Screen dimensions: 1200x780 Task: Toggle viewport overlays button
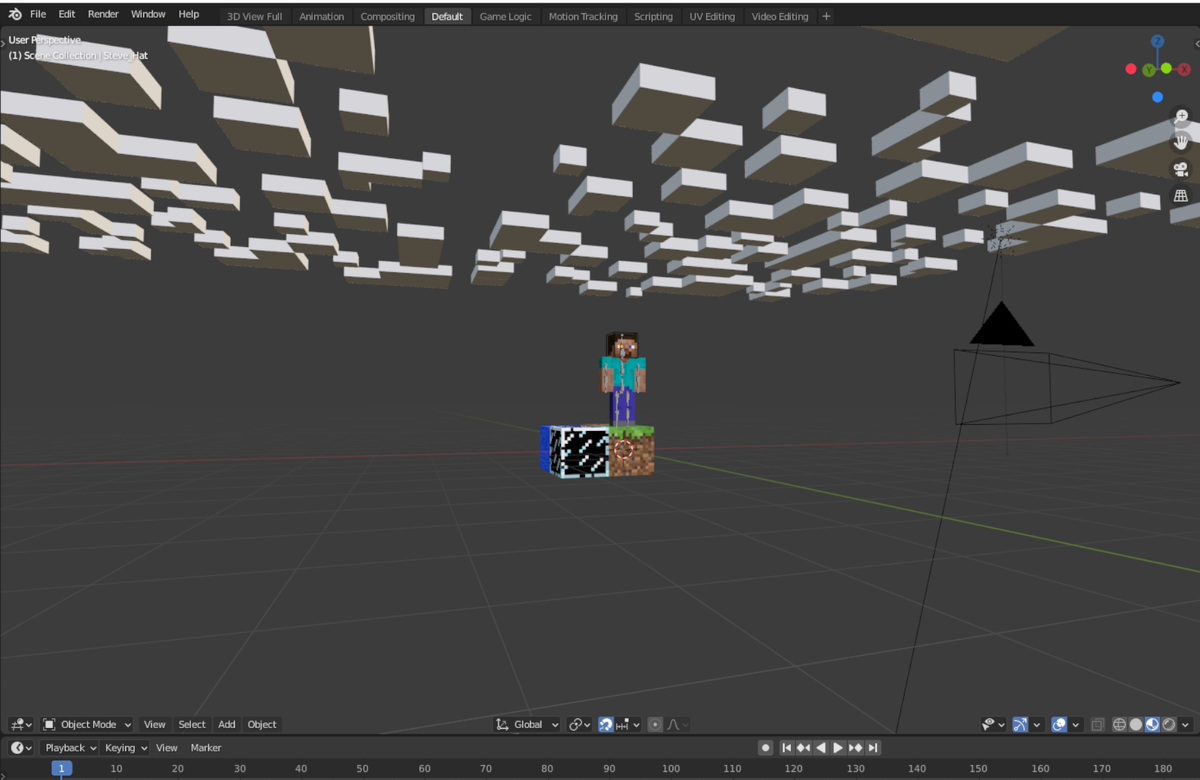pyautogui.click(x=1059, y=724)
